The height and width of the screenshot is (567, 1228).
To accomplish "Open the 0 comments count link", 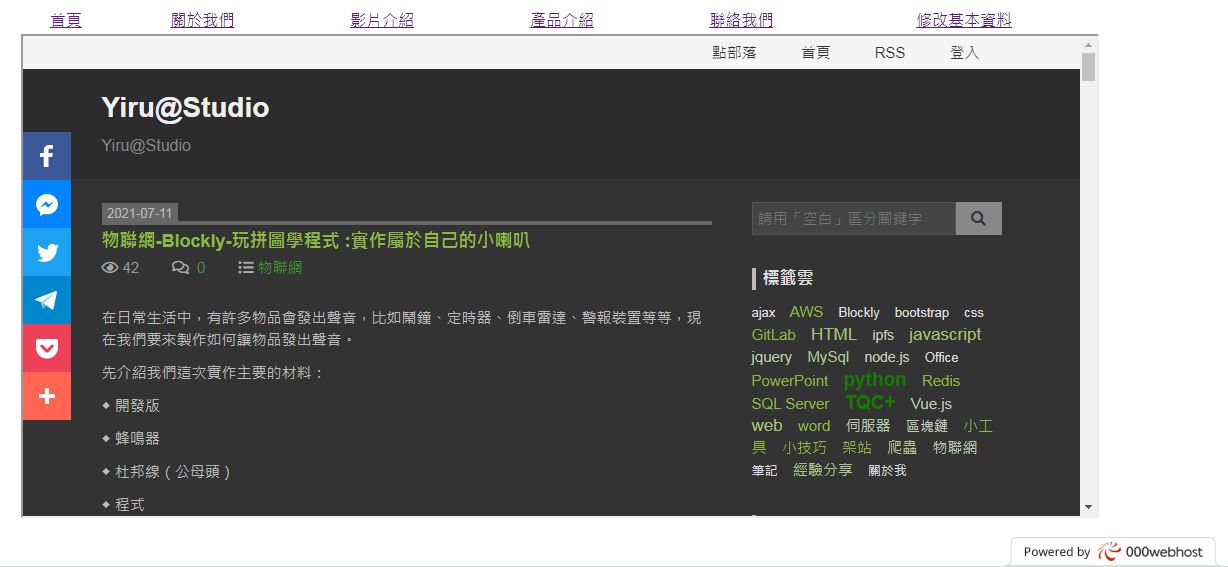I will pos(201,267).
